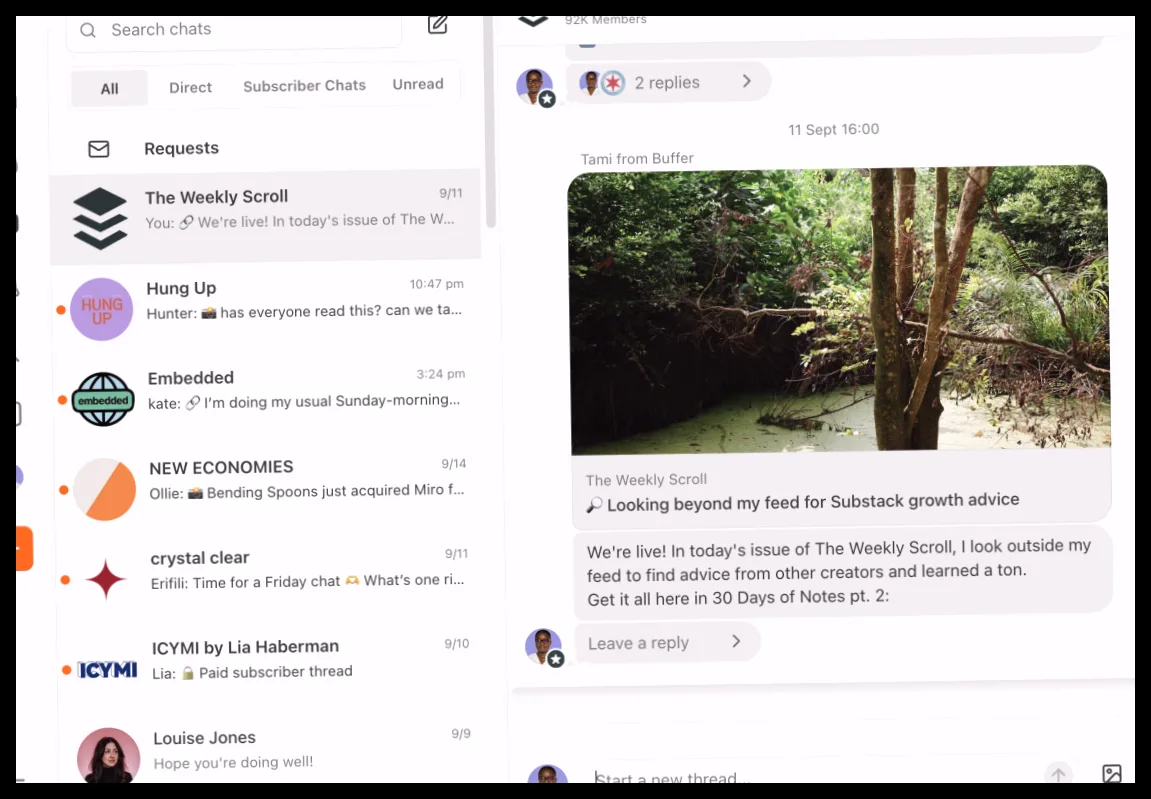Screen dimensions: 1151x799
Task: Select the All chats tab
Action: tap(109, 89)
